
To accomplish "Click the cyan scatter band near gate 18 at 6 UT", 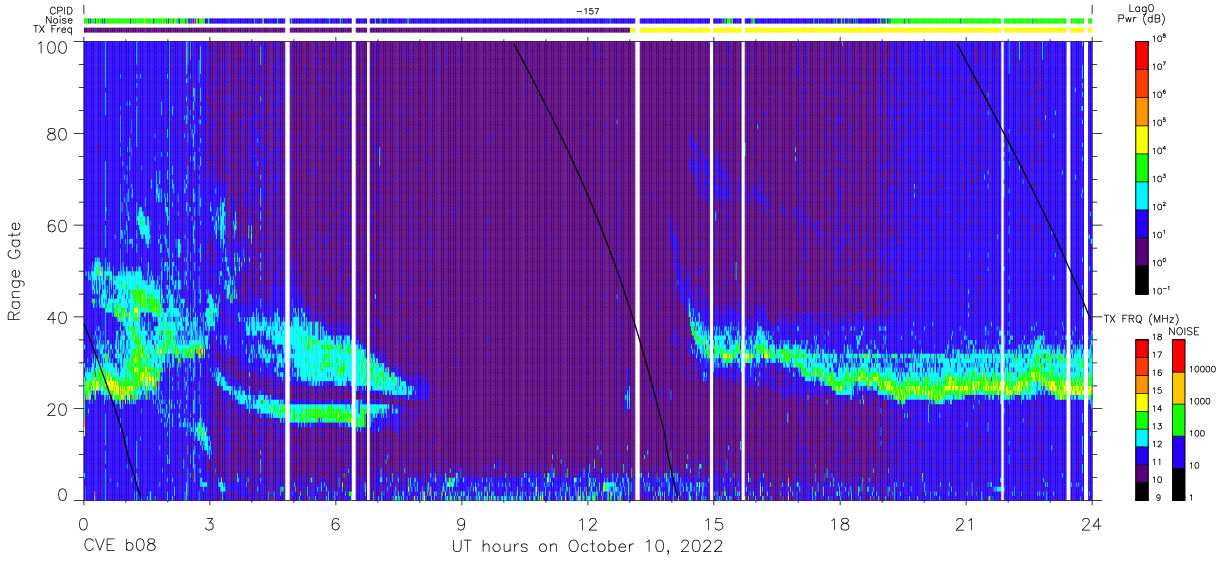I will [335, 413].
